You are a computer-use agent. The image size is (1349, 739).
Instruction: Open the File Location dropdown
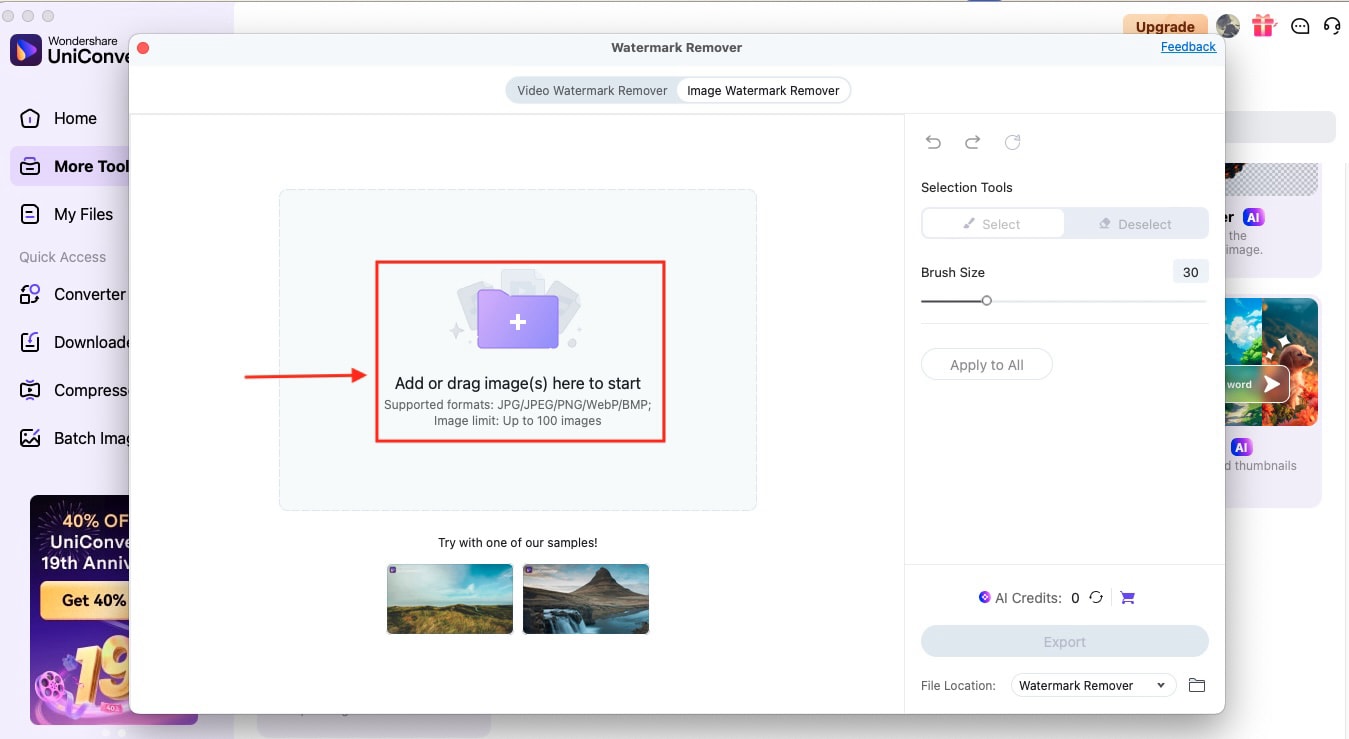1093,685
